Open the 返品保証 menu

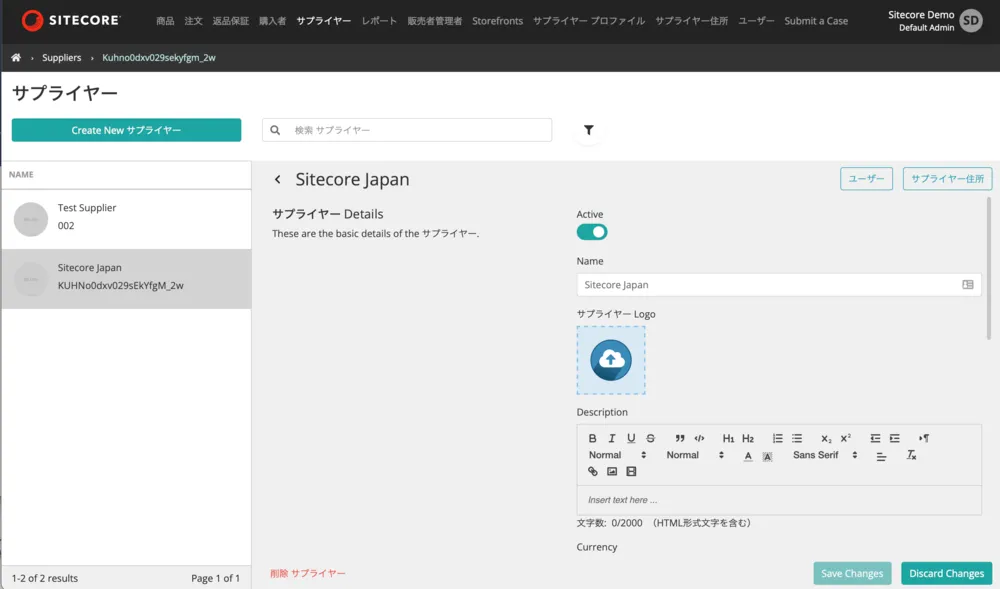pyautogui.click(x=231, y=21)
